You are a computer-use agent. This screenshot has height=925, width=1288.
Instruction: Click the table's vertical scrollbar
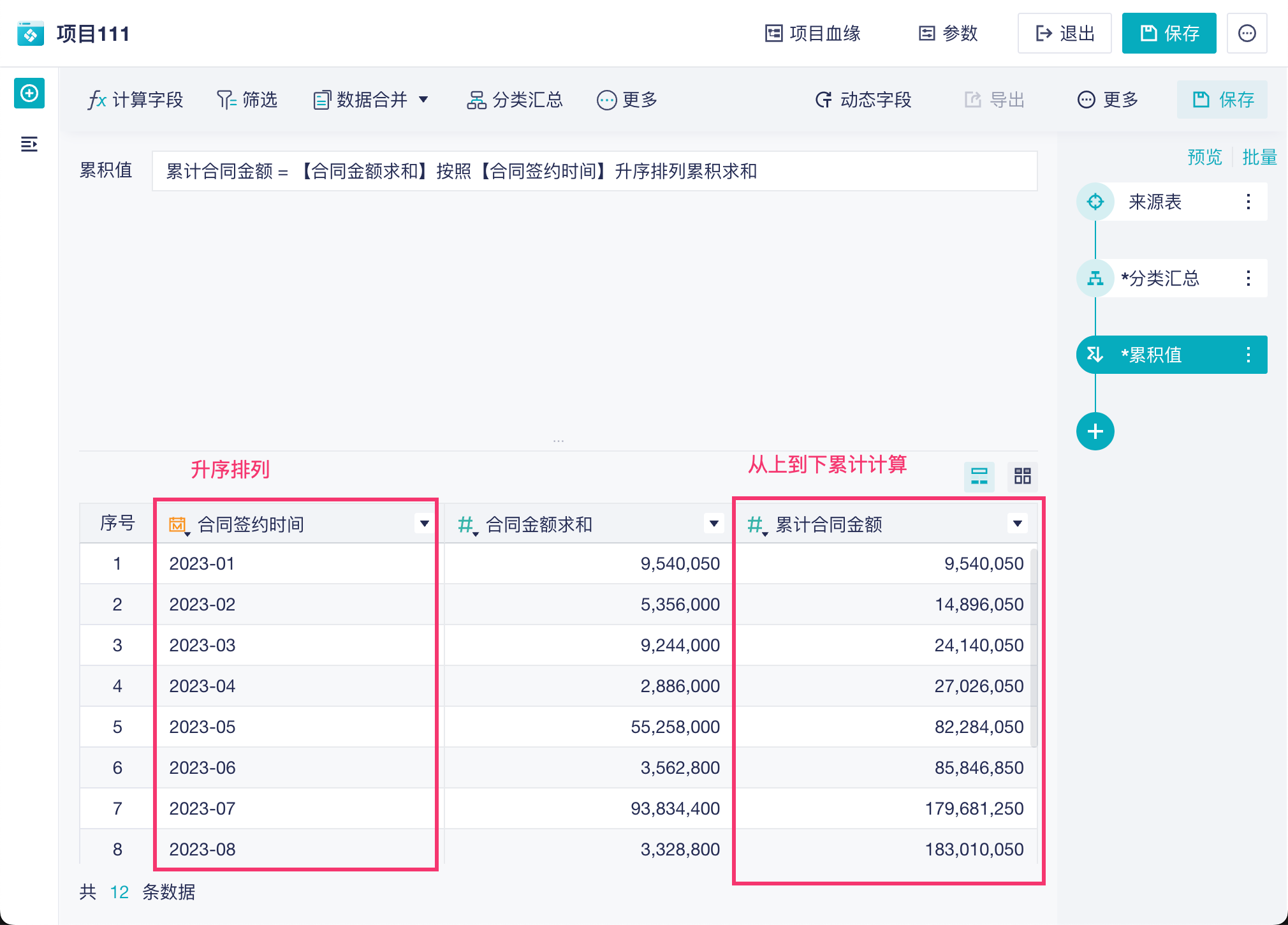pos(1033,647)
